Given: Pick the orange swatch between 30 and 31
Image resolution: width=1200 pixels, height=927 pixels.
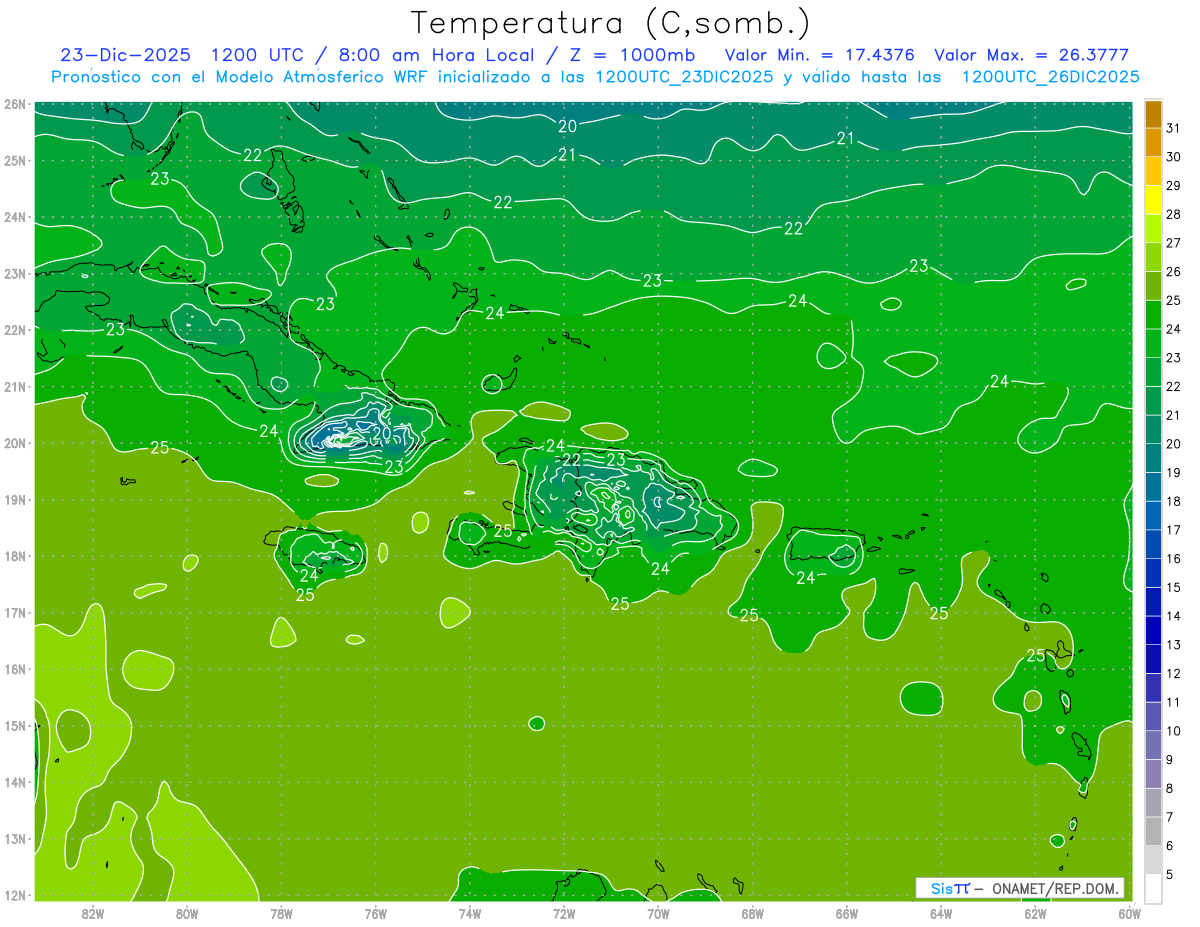Looking at the screenshot, I should [x=1153, y=143].
